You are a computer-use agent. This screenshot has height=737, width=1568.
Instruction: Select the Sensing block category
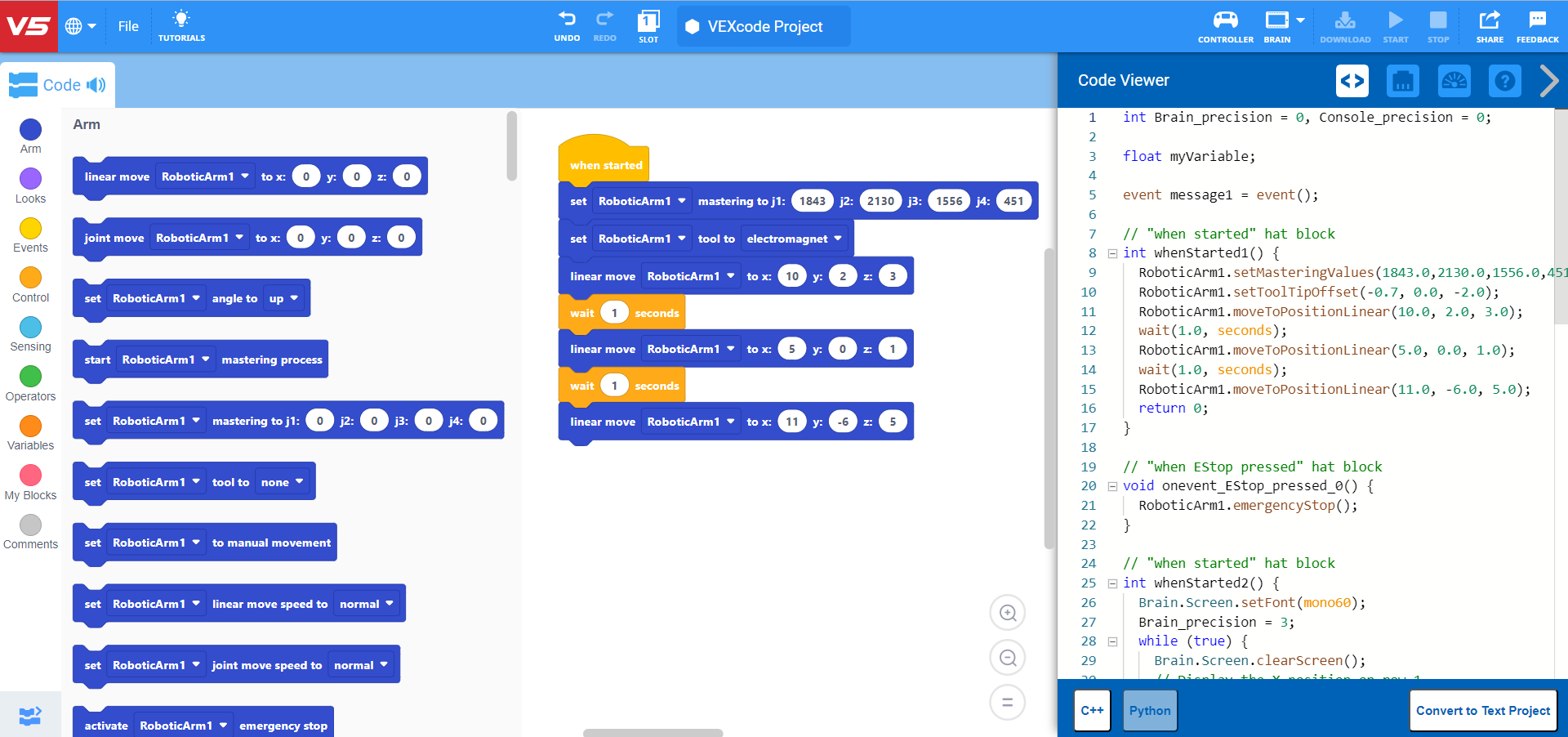click(30, 334)
